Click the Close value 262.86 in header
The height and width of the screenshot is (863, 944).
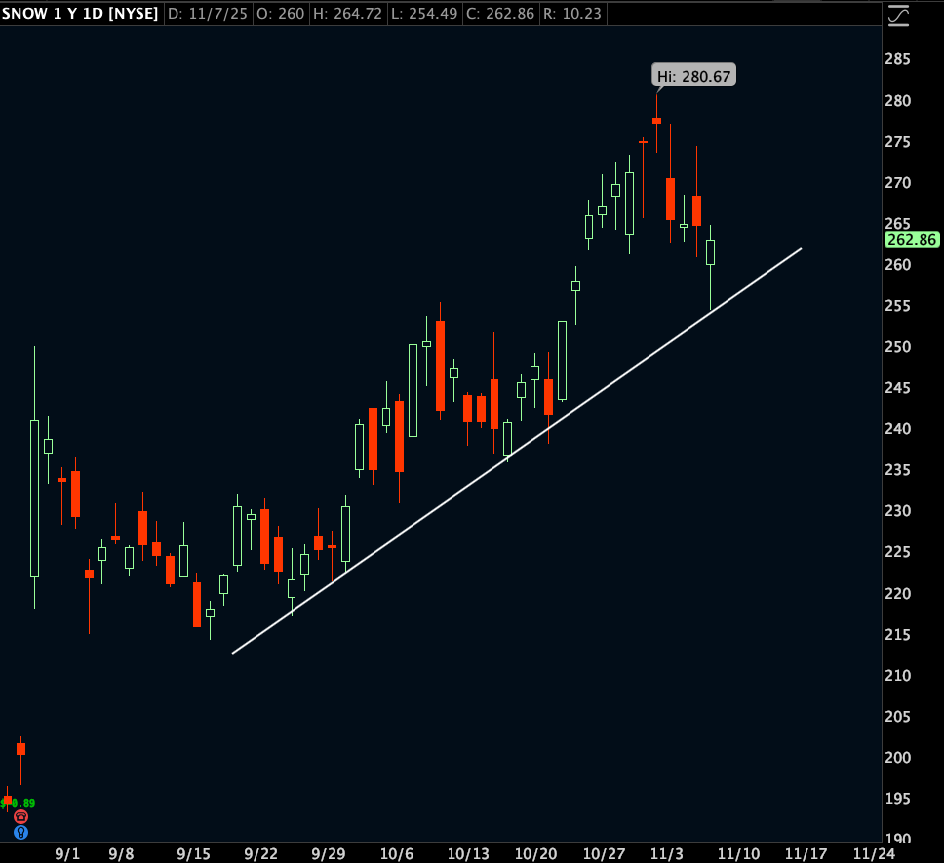pyautogui.click(x=525, y=14)
